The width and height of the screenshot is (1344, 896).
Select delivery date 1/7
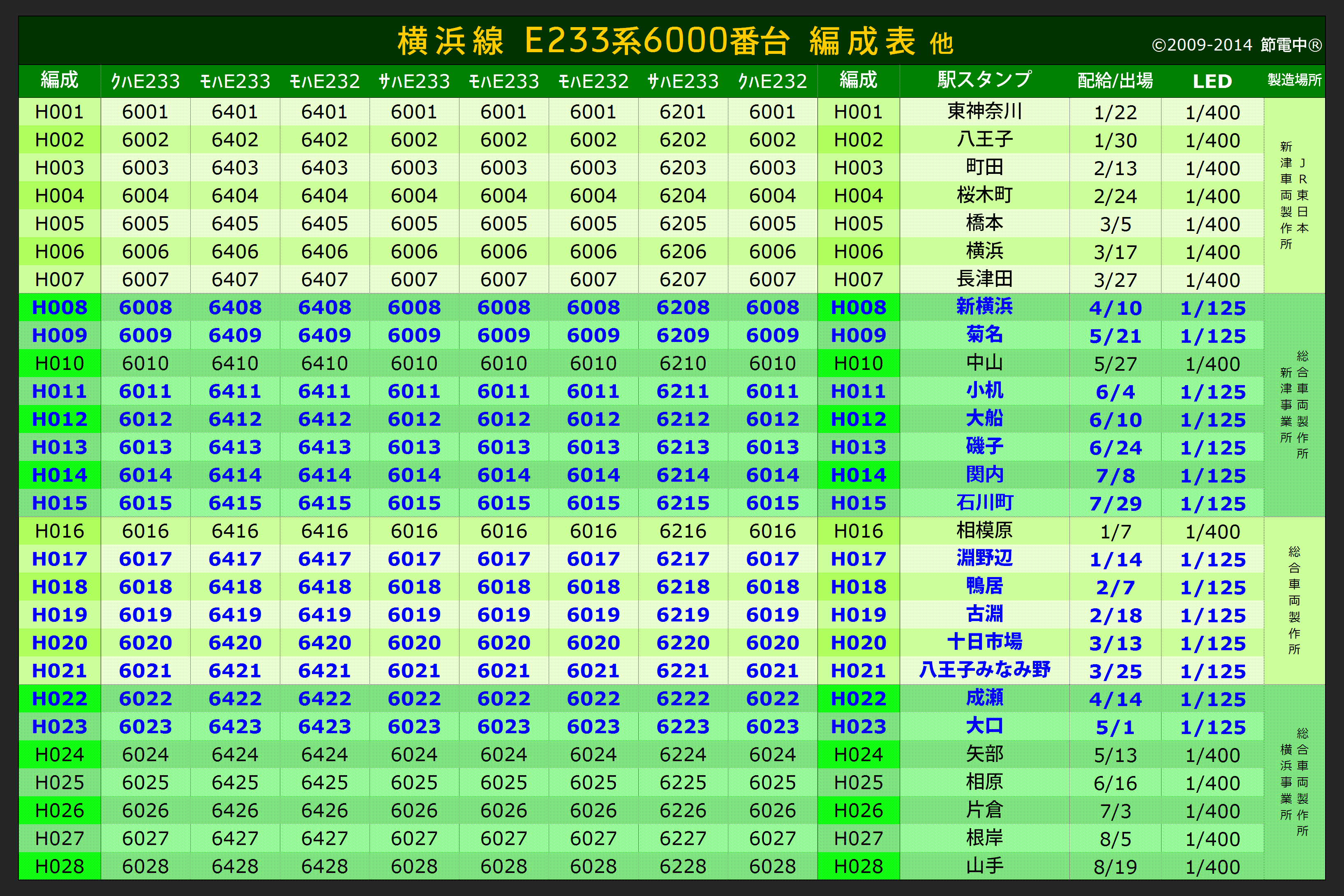point(1115,532)
